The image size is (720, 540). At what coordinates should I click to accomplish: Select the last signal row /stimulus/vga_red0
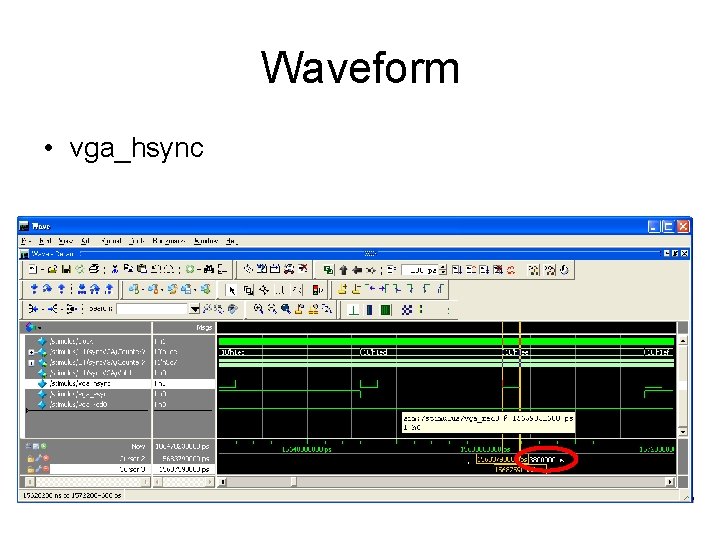pyautogui.click(x=88, y=405)
